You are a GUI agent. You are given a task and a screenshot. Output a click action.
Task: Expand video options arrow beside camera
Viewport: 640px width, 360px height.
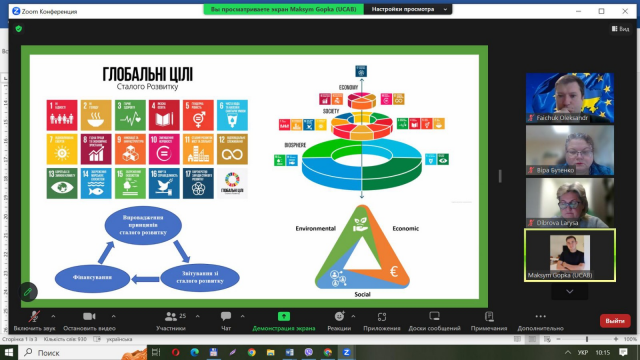click(113, 316)
